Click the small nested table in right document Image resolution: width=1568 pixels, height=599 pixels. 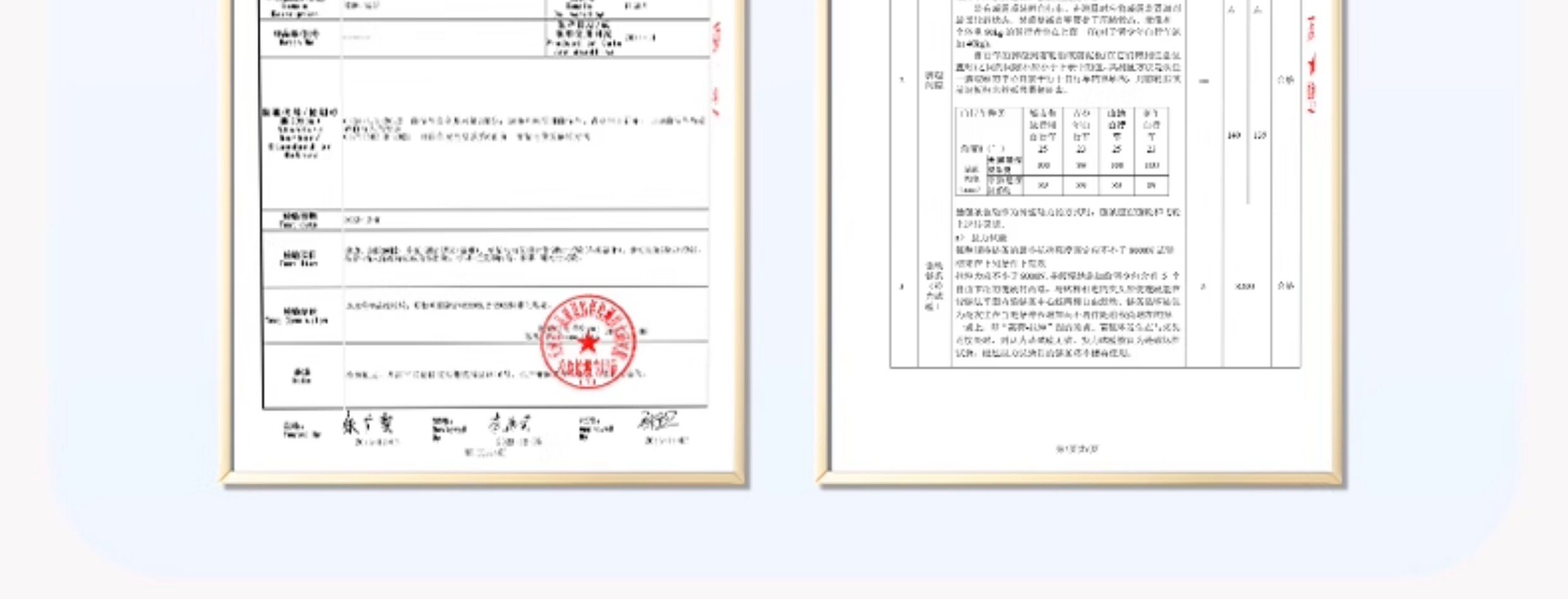(x=1062, y=151)
